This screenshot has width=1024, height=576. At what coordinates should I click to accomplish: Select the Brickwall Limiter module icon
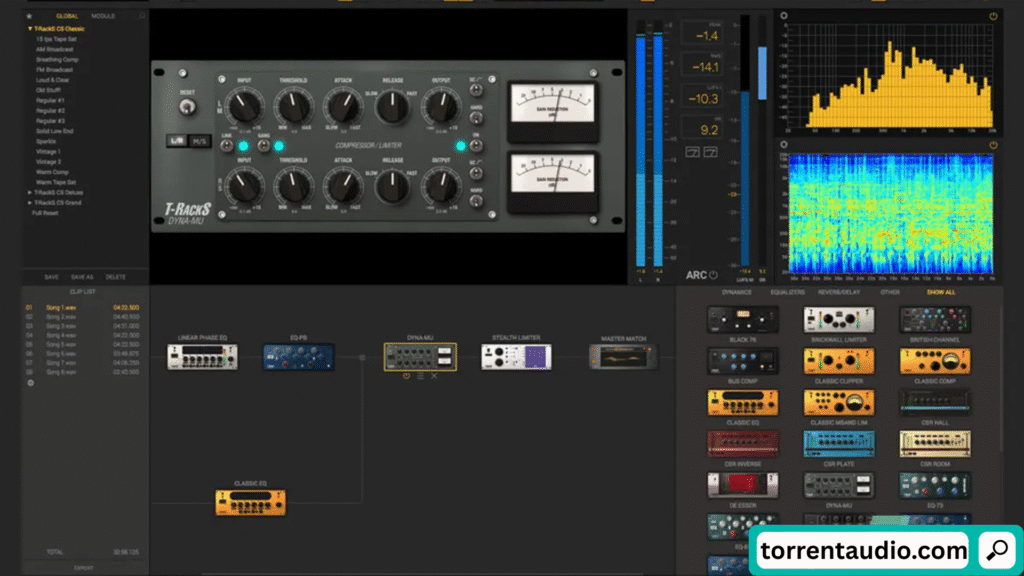click(x=838, y=320)
